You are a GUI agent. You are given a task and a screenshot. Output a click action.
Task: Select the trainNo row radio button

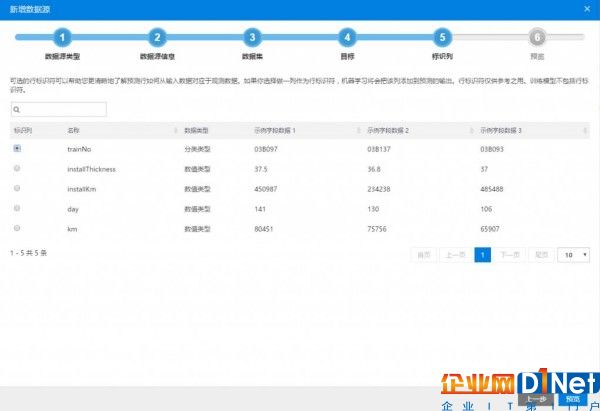tap(17, 148)
